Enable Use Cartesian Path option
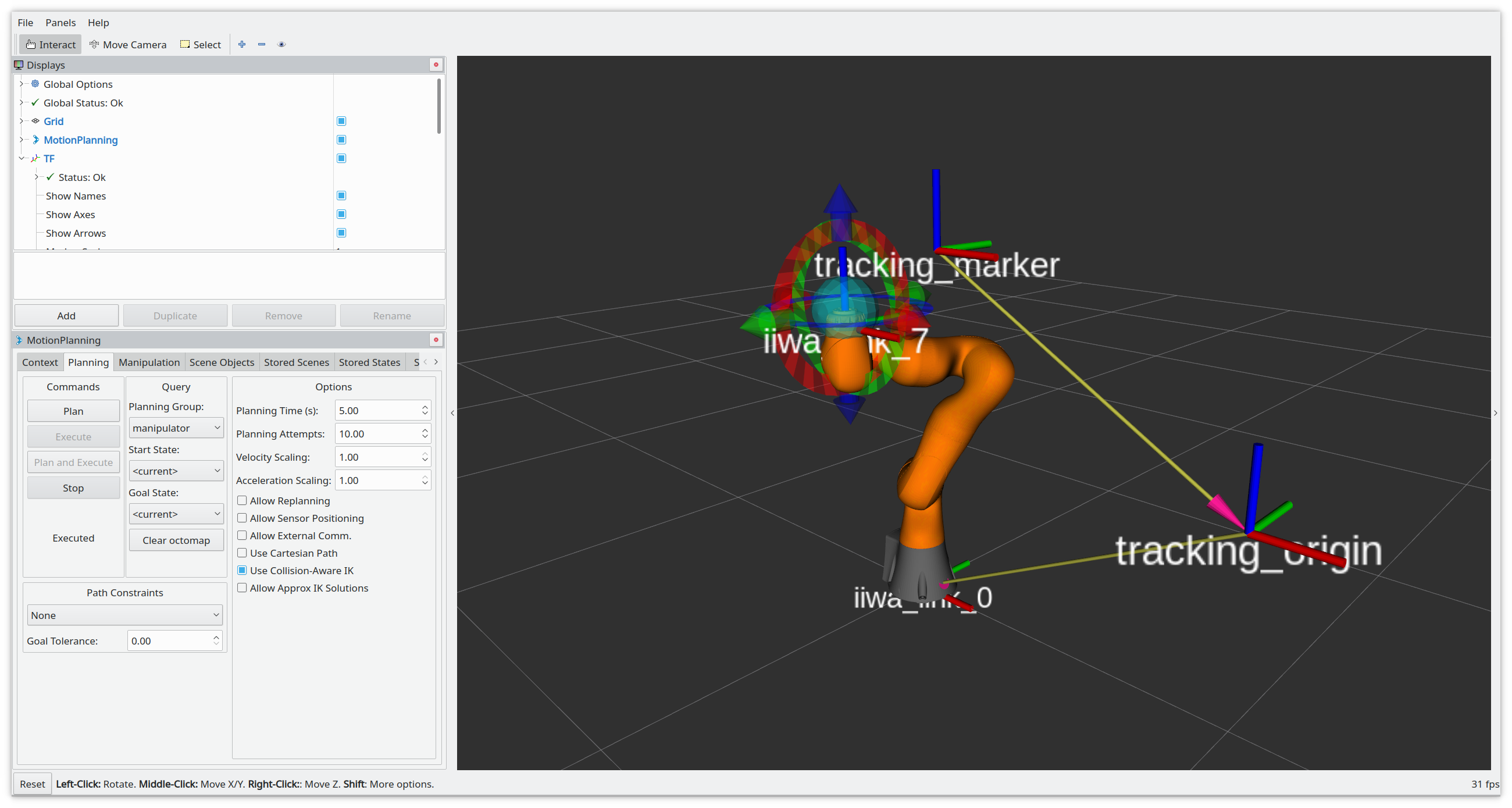The image size is (1512, 808). [x=242, y=553]
